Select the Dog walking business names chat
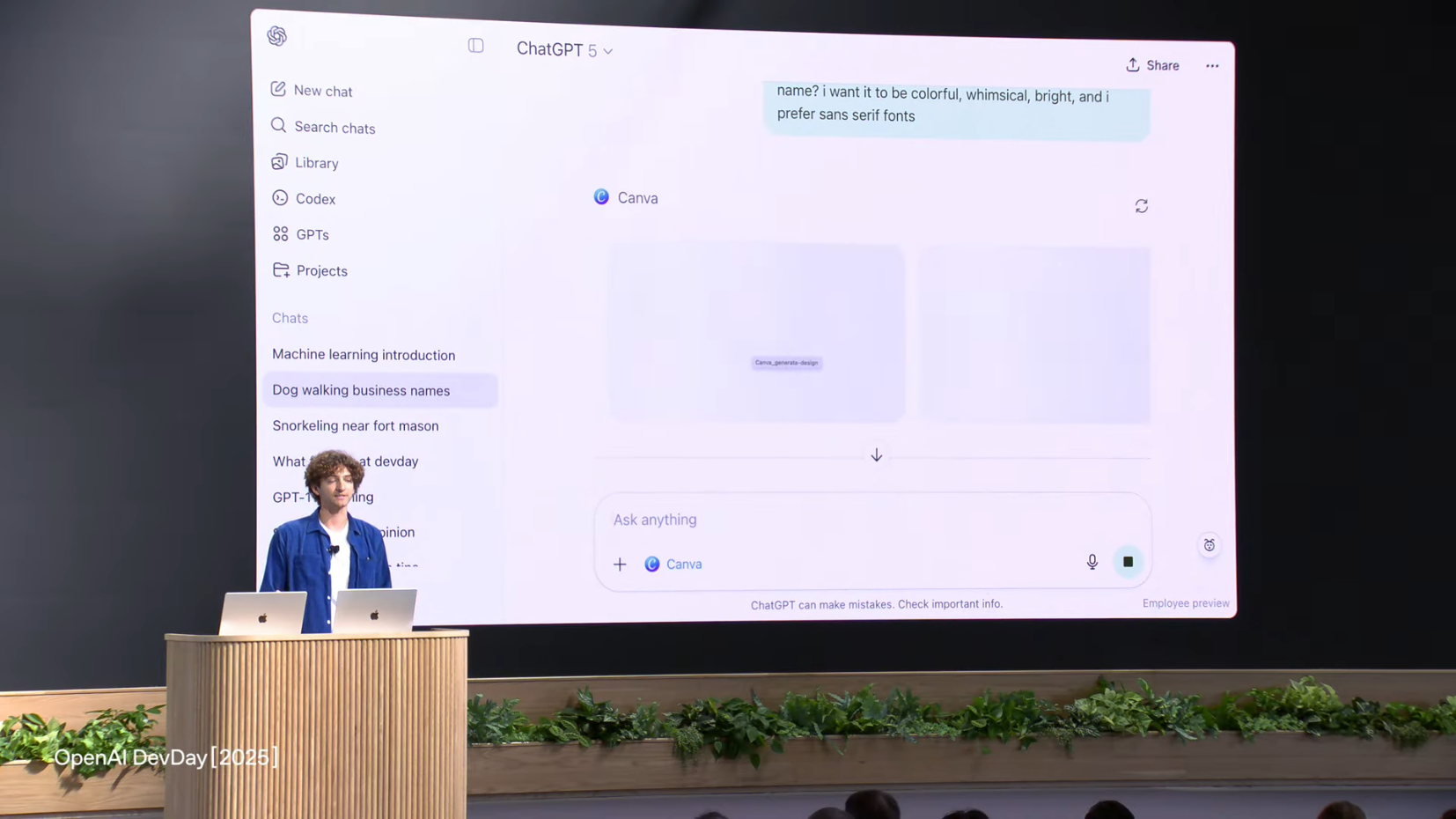 click(x=380, y=390)
